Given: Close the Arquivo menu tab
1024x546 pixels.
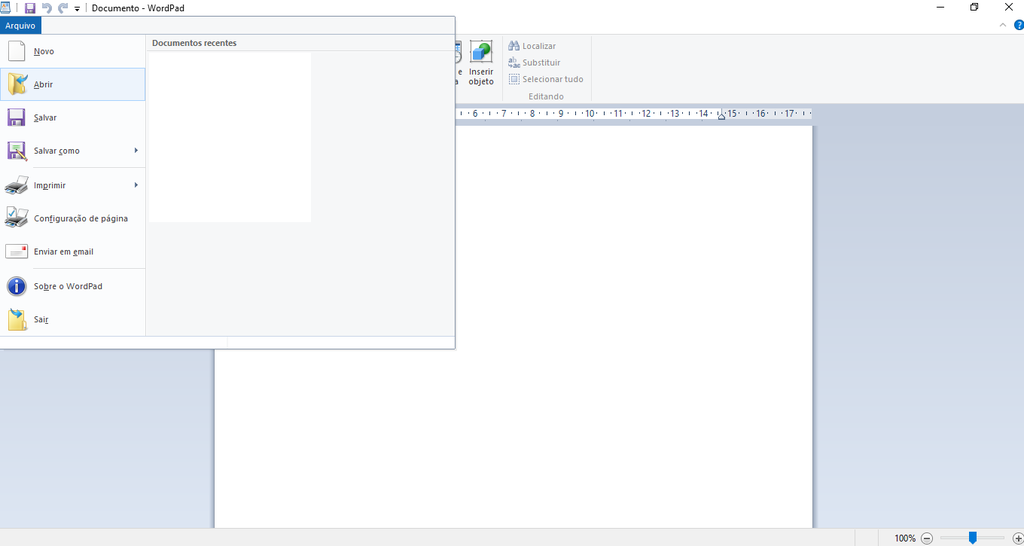Looking at the screenshot, I should click(20, 26).
